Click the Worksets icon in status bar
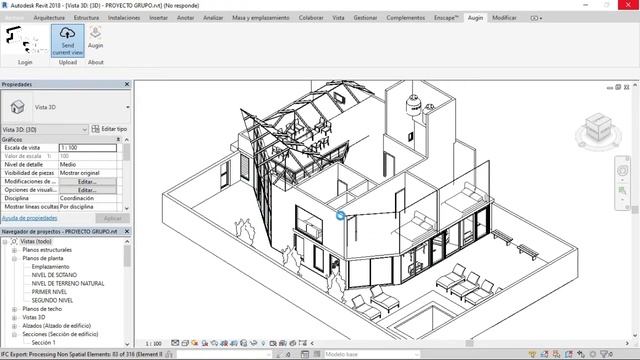The width and height of the screenshot is (640, 360). [x=169, y=354]
